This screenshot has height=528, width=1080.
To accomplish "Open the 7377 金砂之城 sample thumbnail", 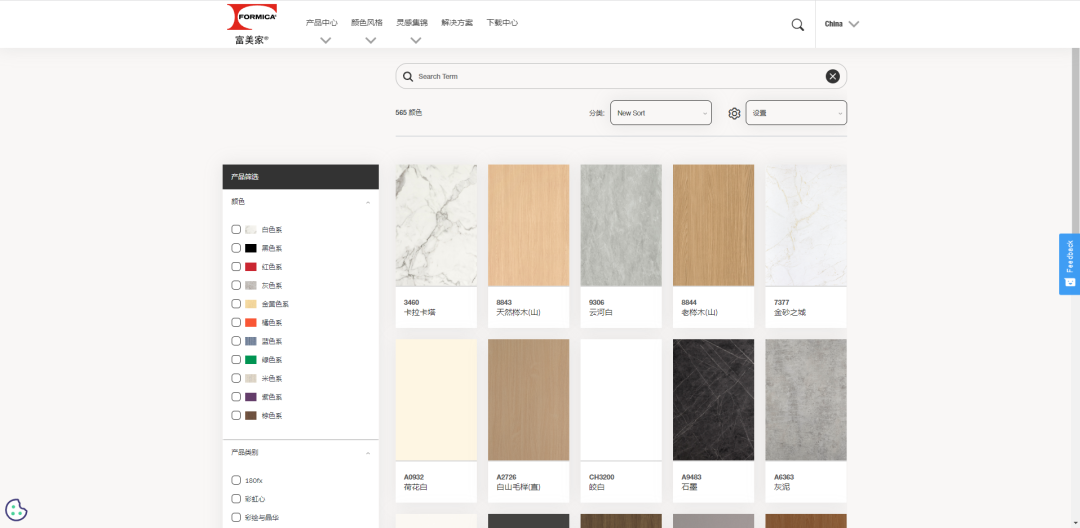I will pyautogui.click(x=806, y=225).
